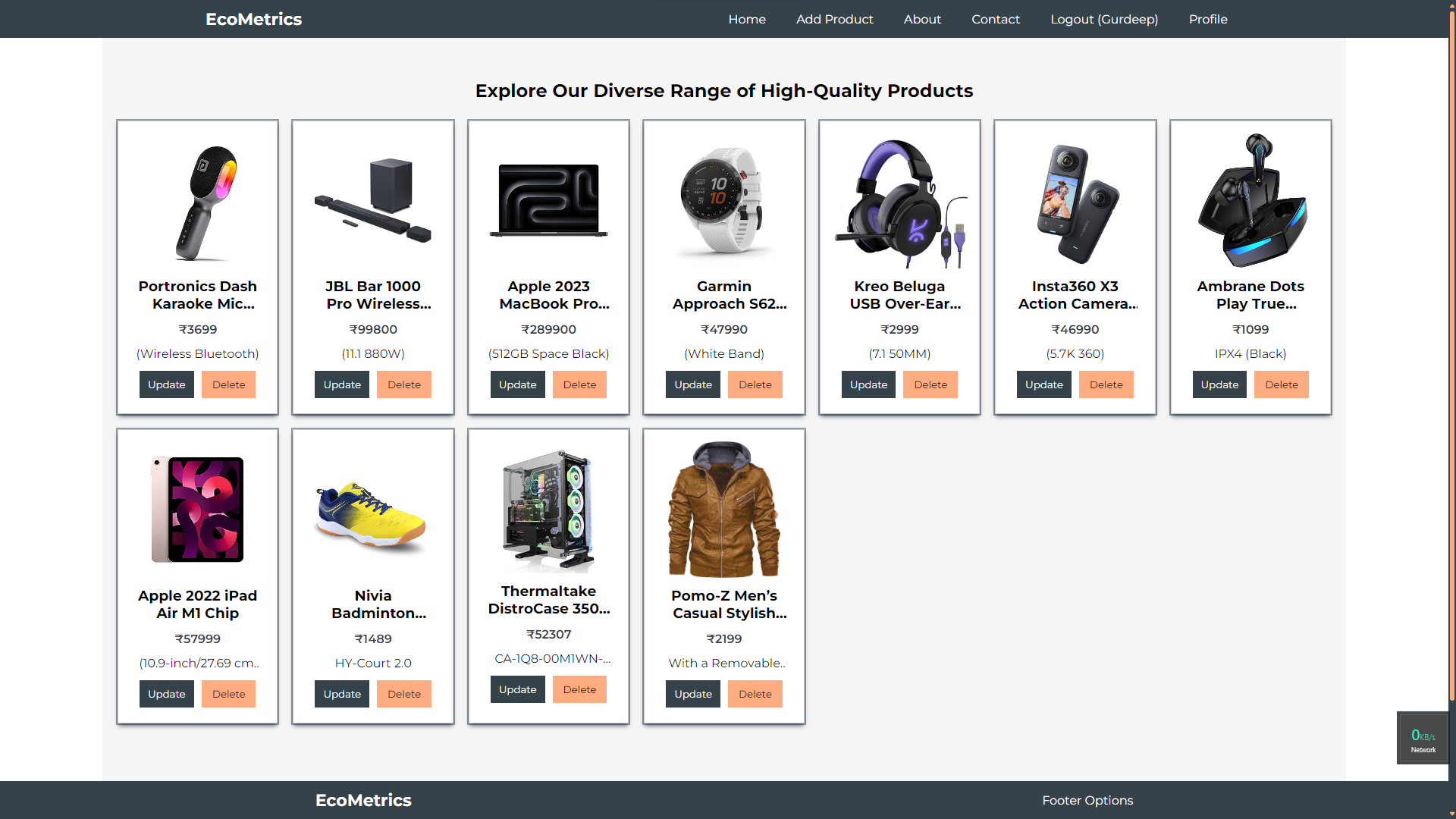Viewport: 1456px width, 819px height.
Task: Select the ₹57999 price
Action: (198, 639)
